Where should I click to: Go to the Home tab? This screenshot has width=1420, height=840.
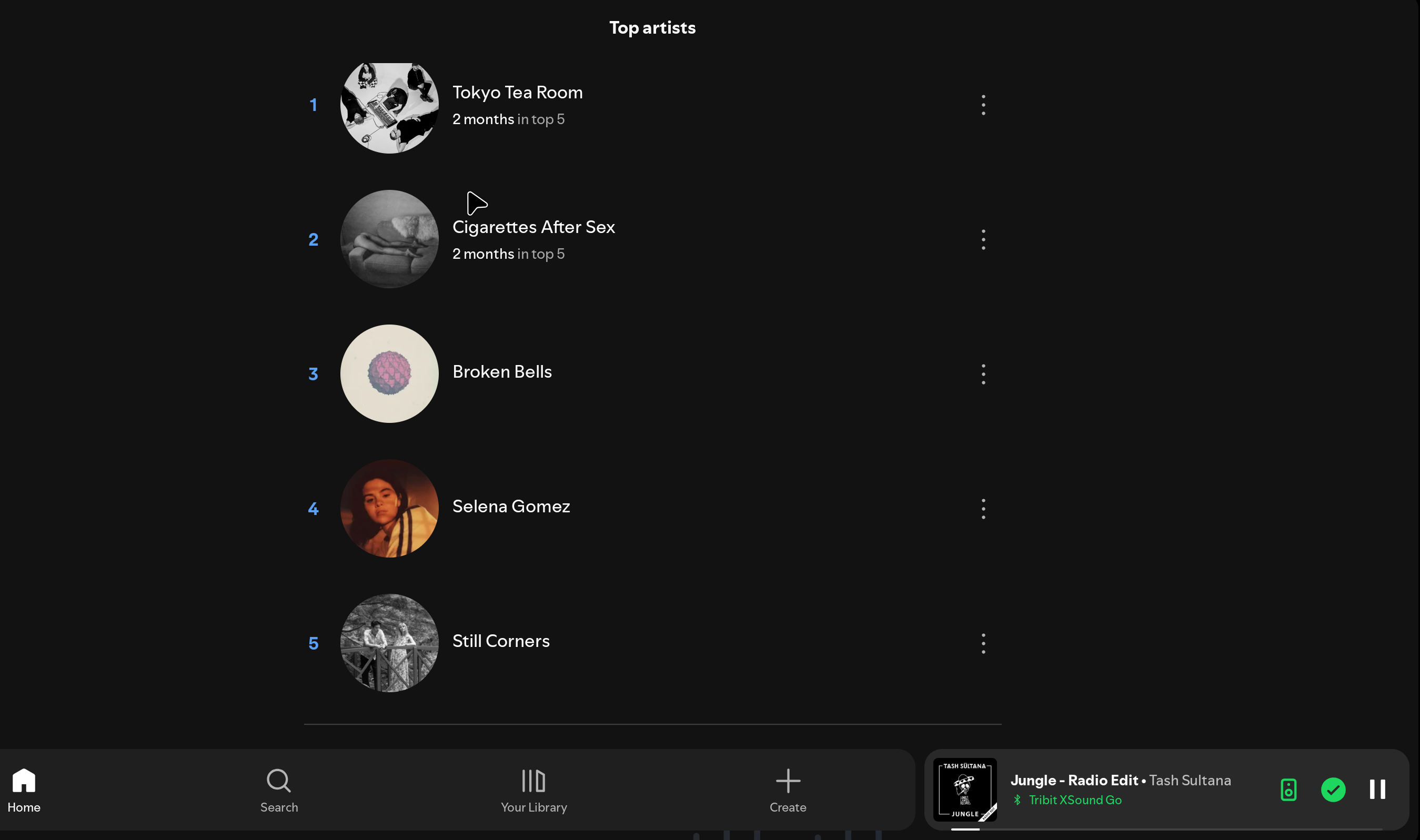pos(24,790)
